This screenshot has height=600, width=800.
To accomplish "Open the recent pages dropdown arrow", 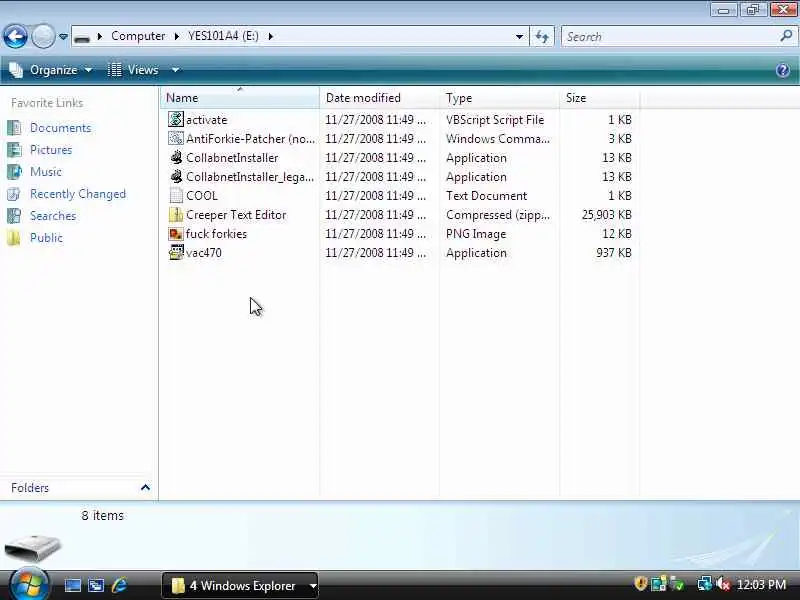I will [x=63, y=37].
